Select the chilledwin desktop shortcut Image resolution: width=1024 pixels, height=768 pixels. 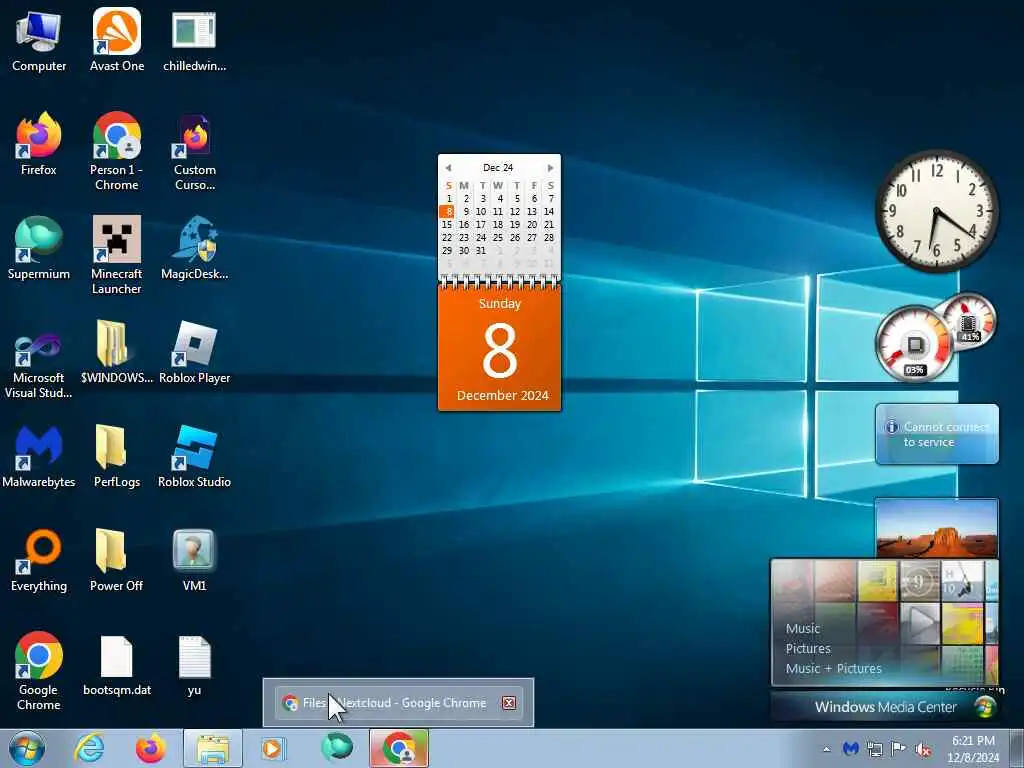[195, 40]
